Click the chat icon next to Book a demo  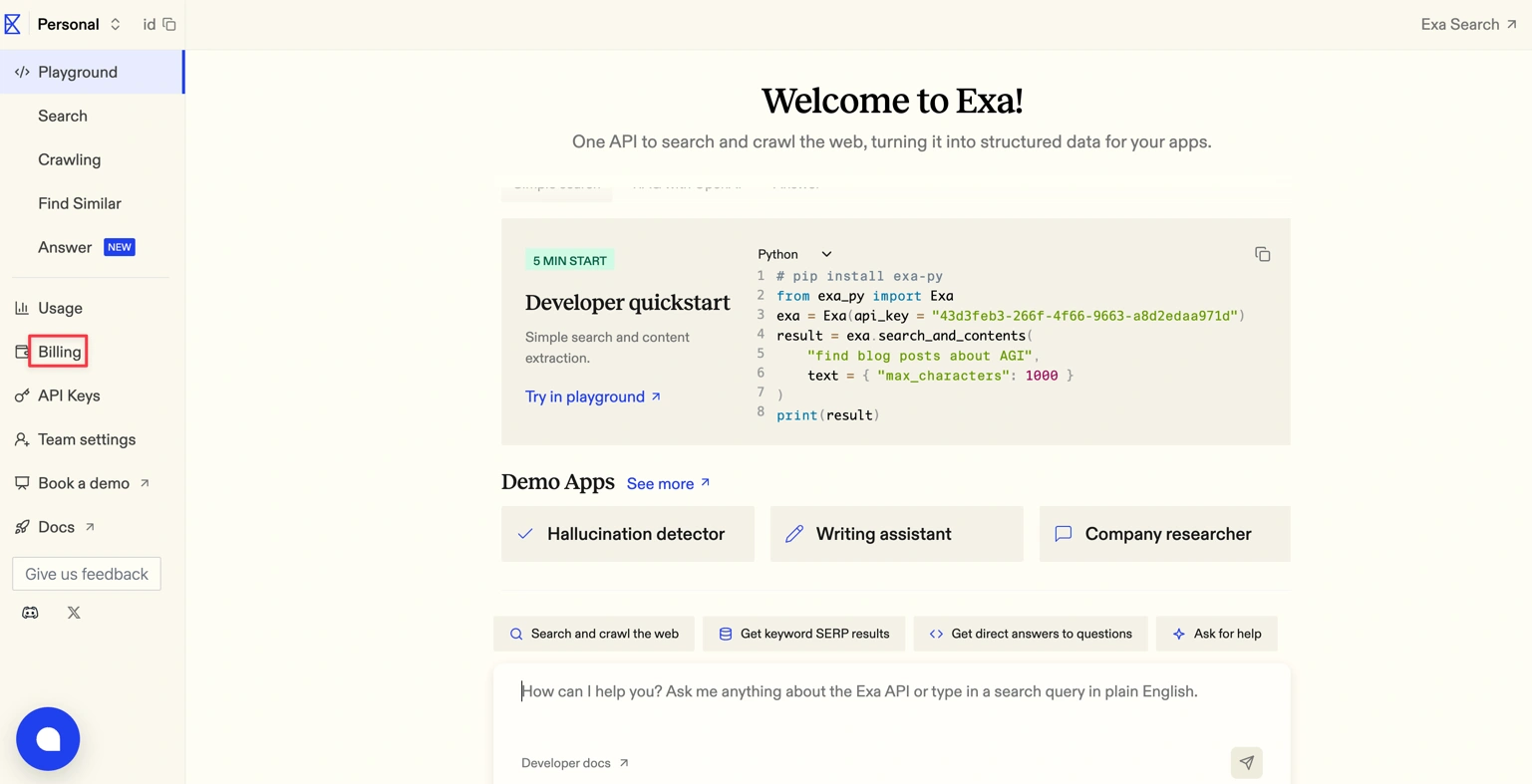click(x=21, y=483)
